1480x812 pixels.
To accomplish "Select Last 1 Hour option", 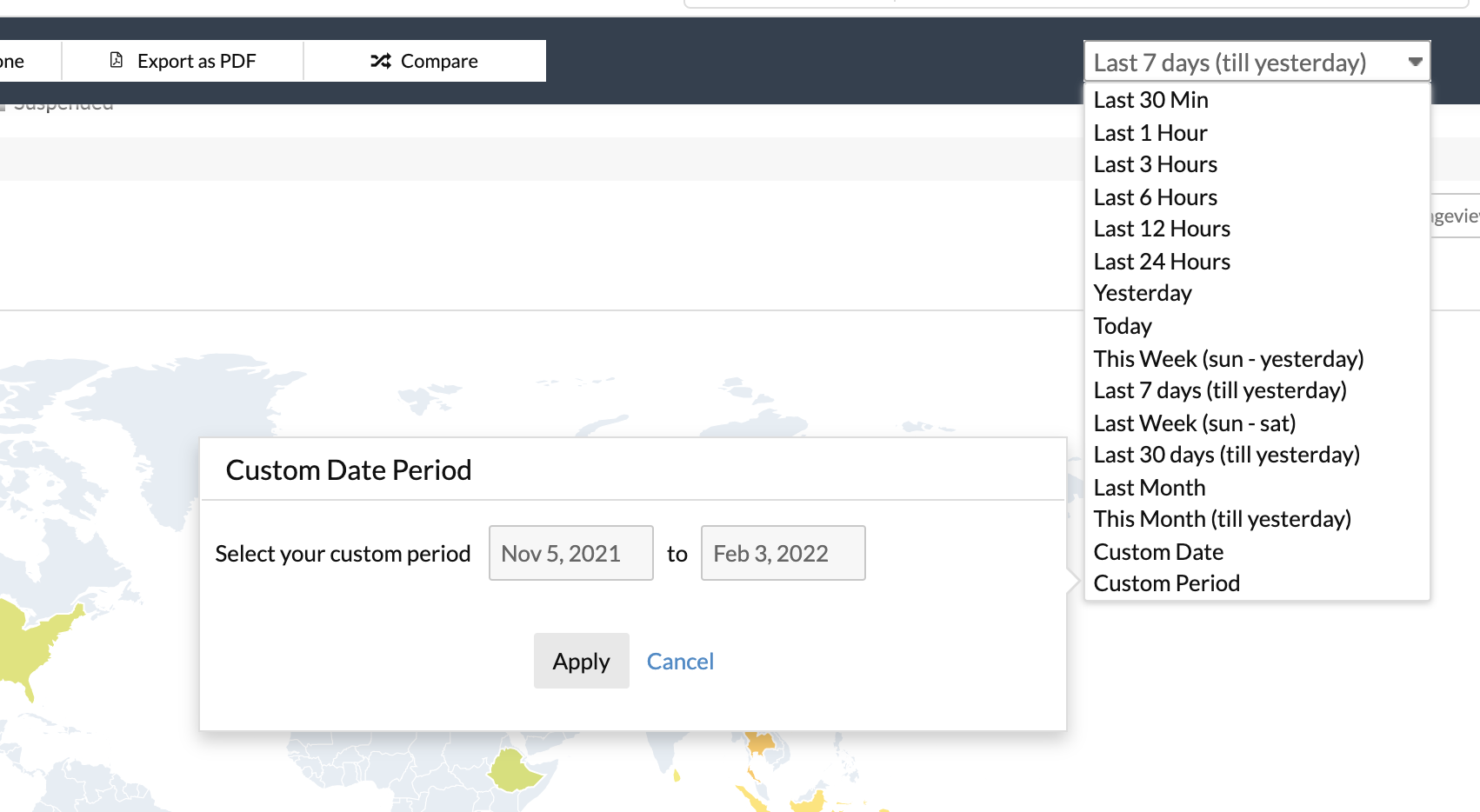I will pos(1150,133).
